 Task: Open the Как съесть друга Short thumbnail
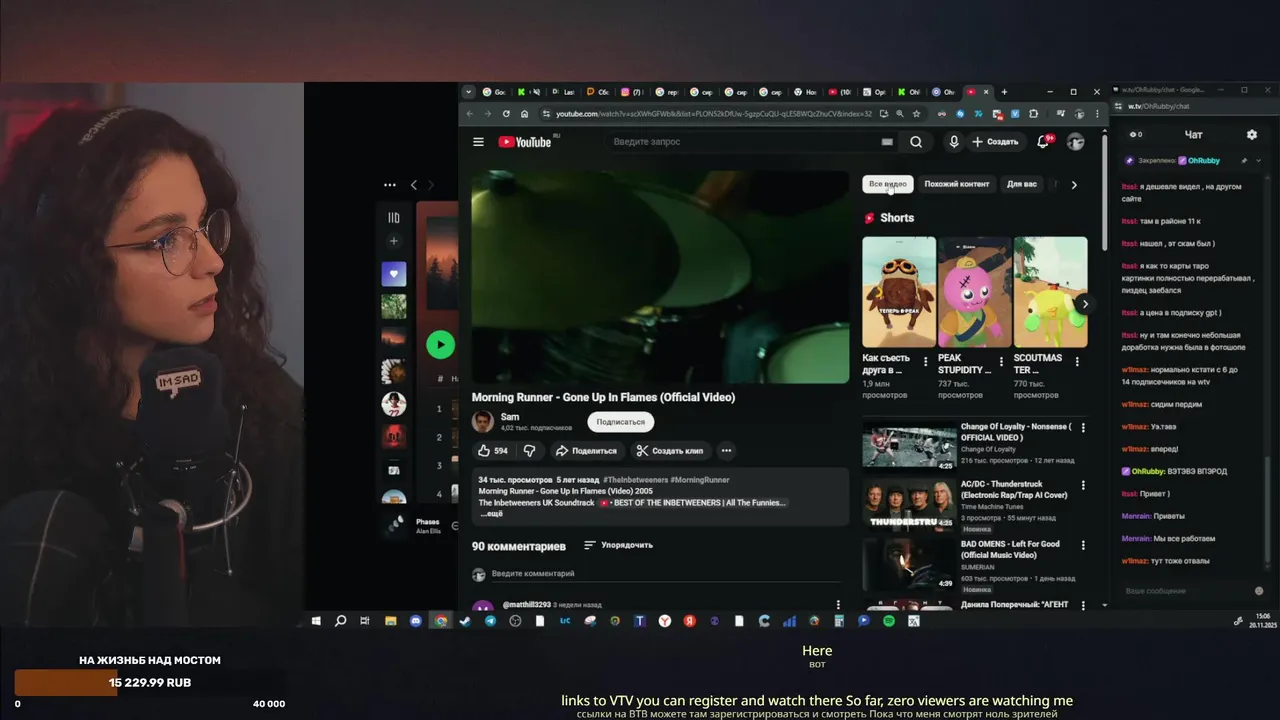(899, 292)
